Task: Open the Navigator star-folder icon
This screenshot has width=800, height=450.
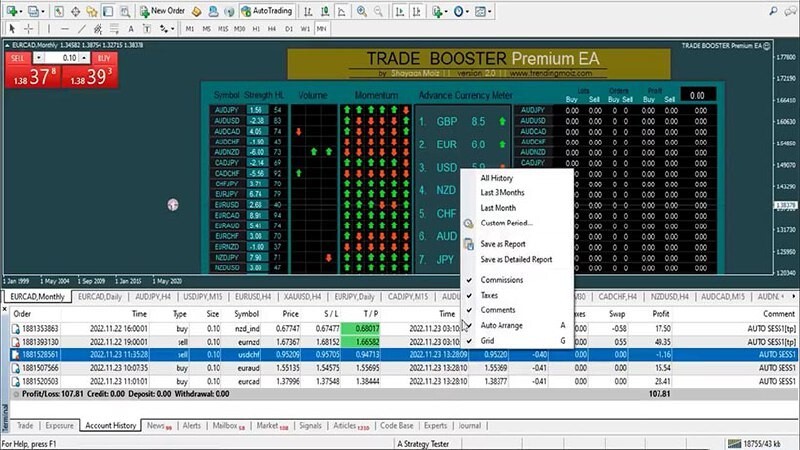Action: [x=92, y=11]
